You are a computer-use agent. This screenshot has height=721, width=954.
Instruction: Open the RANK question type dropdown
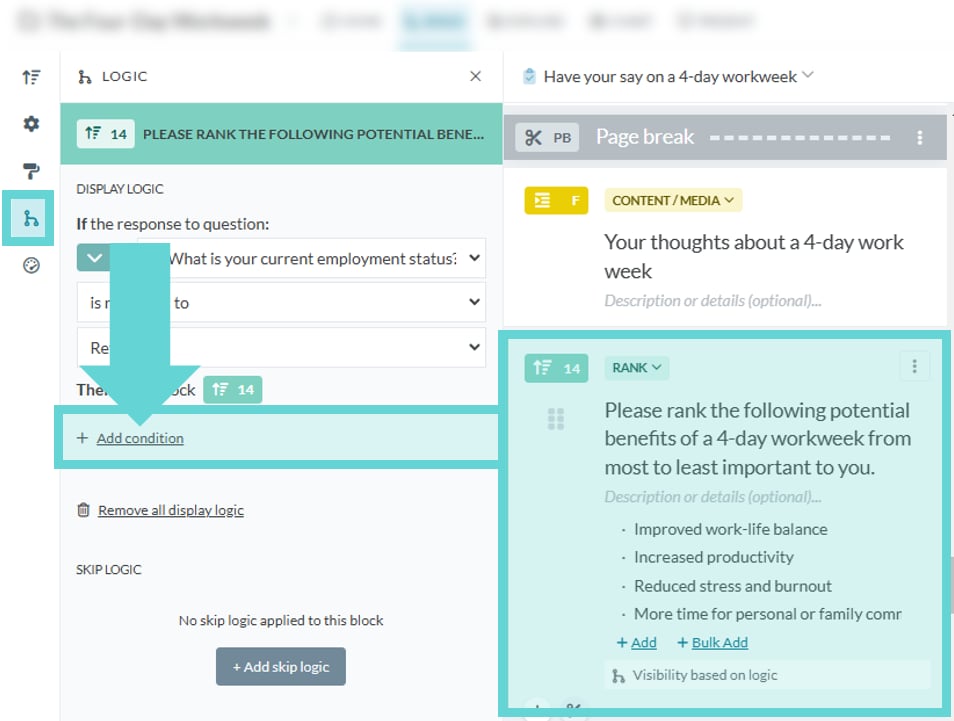coord(636,367)
